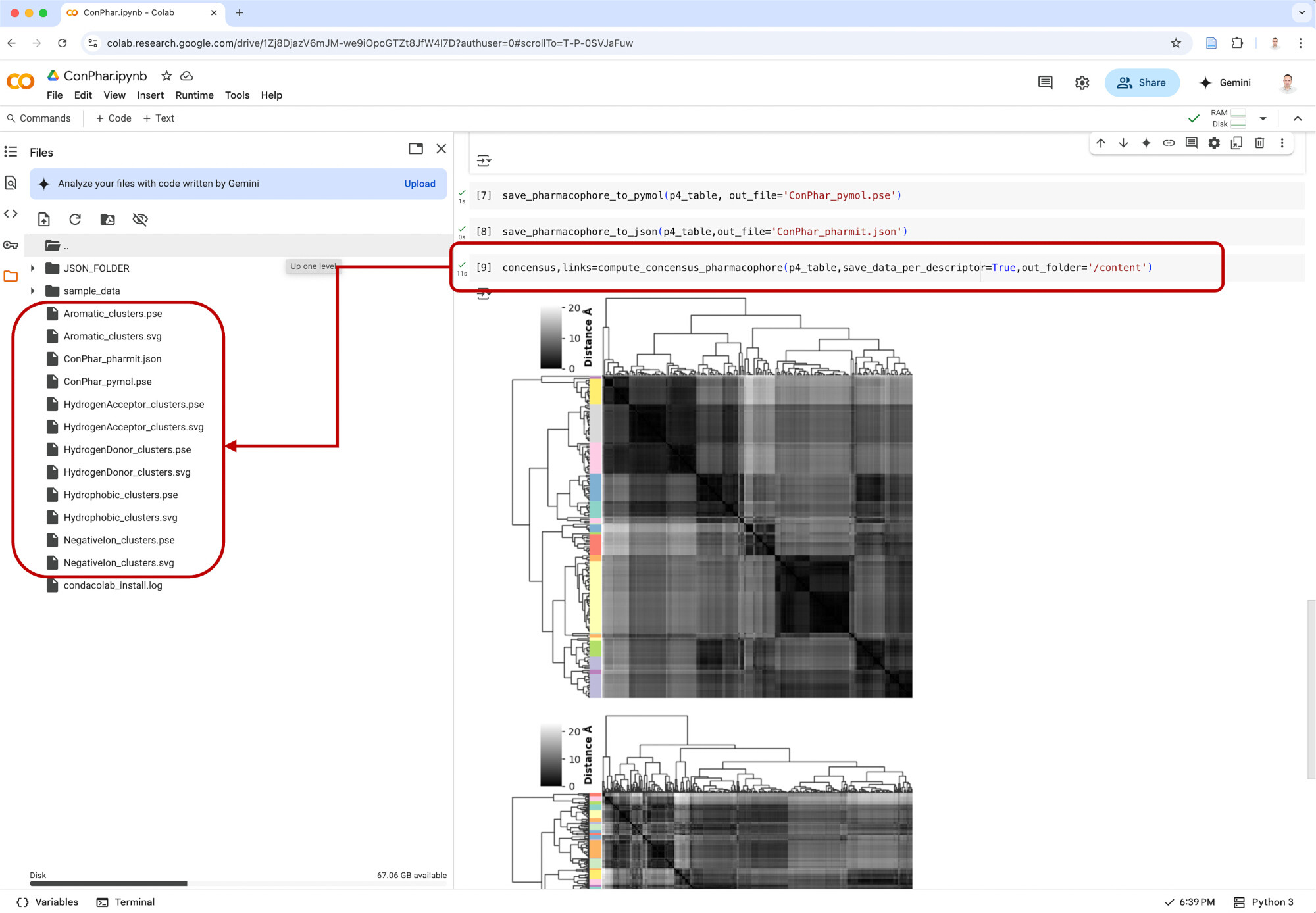Open the Tools menu
Image resolution: width=1316 pixels, height=913 pixels.
coord(237,95)
